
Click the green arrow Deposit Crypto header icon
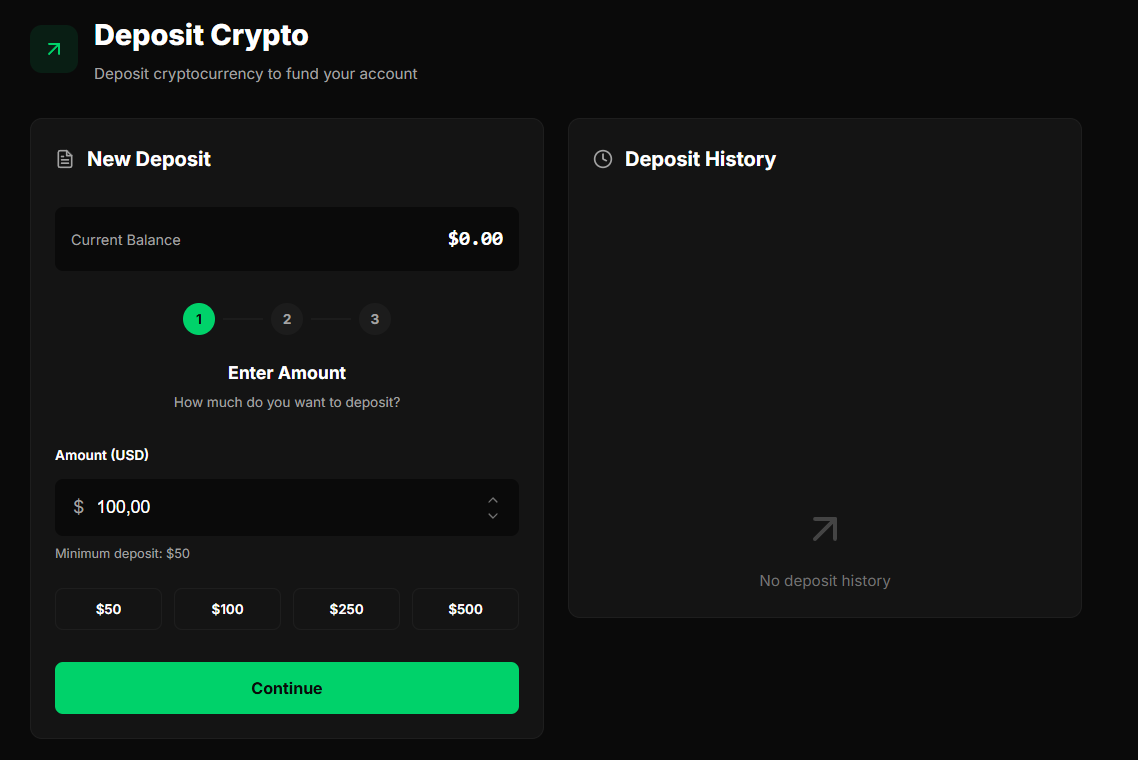tap(54, 49)
